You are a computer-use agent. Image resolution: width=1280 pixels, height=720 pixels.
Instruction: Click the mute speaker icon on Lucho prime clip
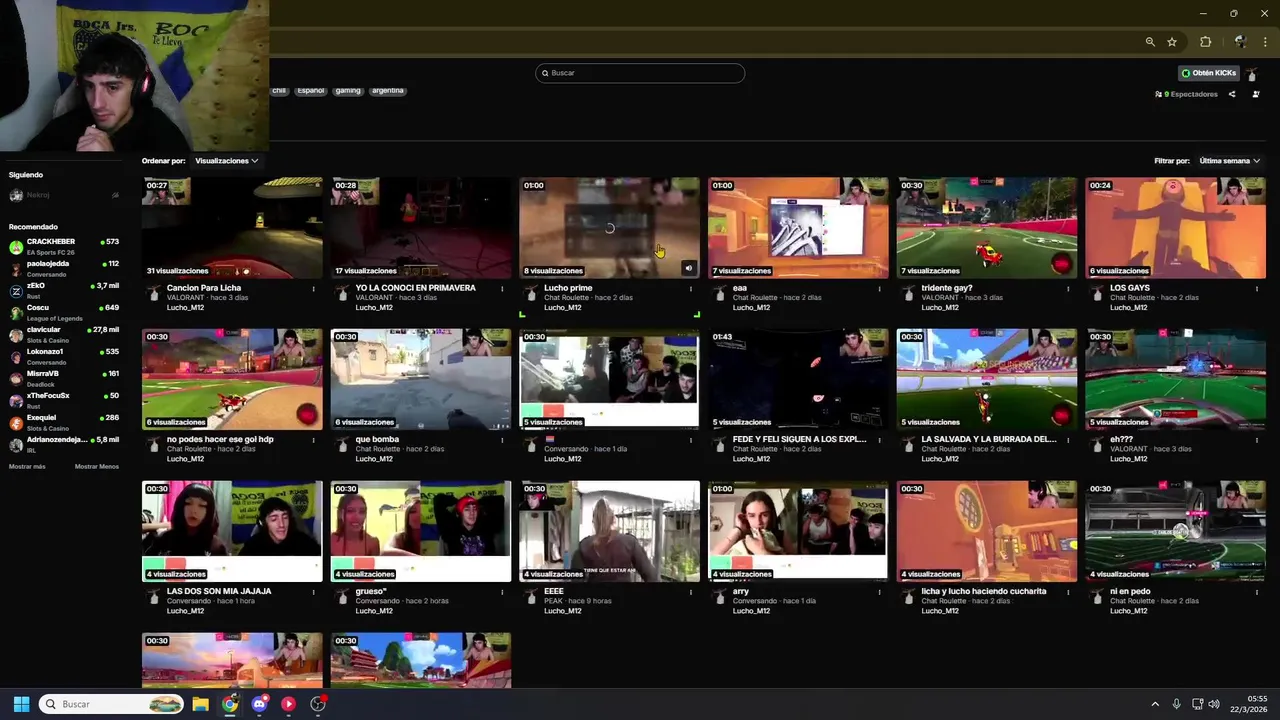pos(688,268)
